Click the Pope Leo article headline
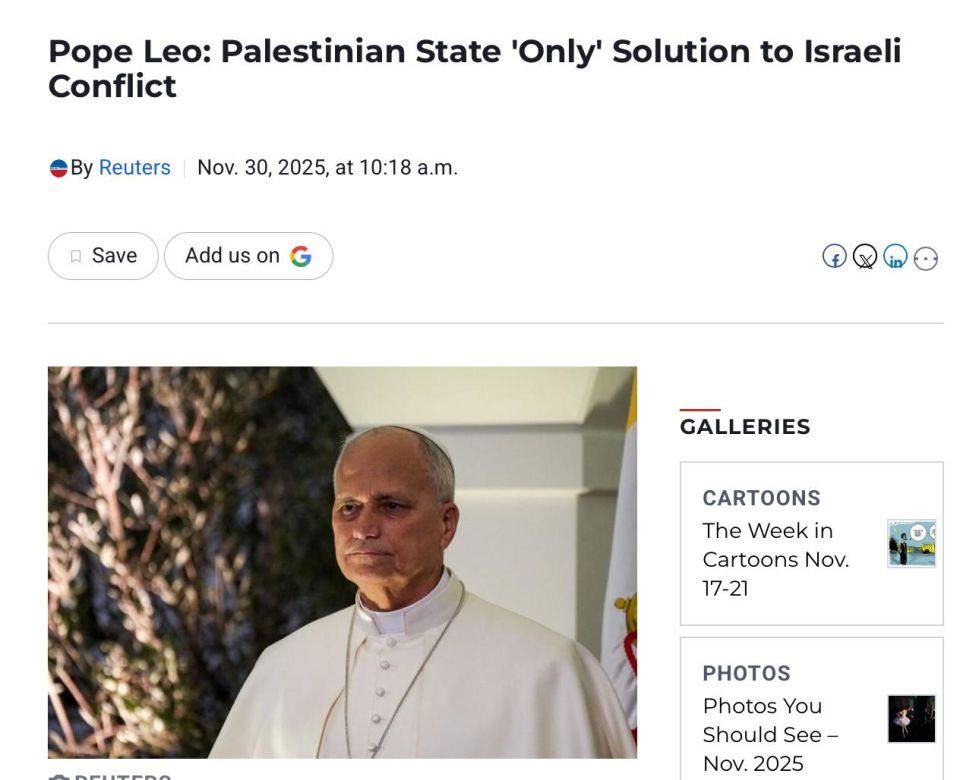The image size is (960, 780). pos(474,68)
